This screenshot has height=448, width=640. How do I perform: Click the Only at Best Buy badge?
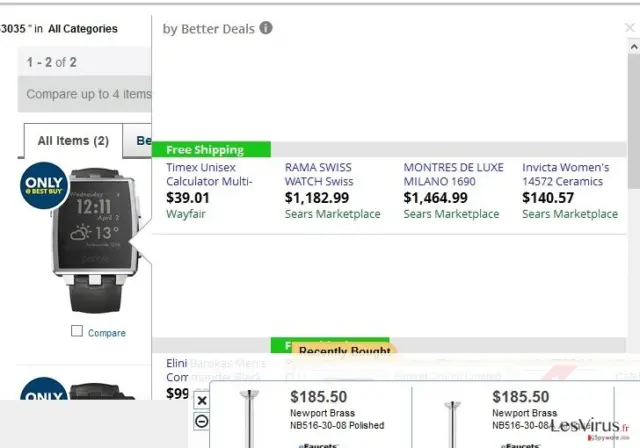pyautogui.click(x=44, y=186)
